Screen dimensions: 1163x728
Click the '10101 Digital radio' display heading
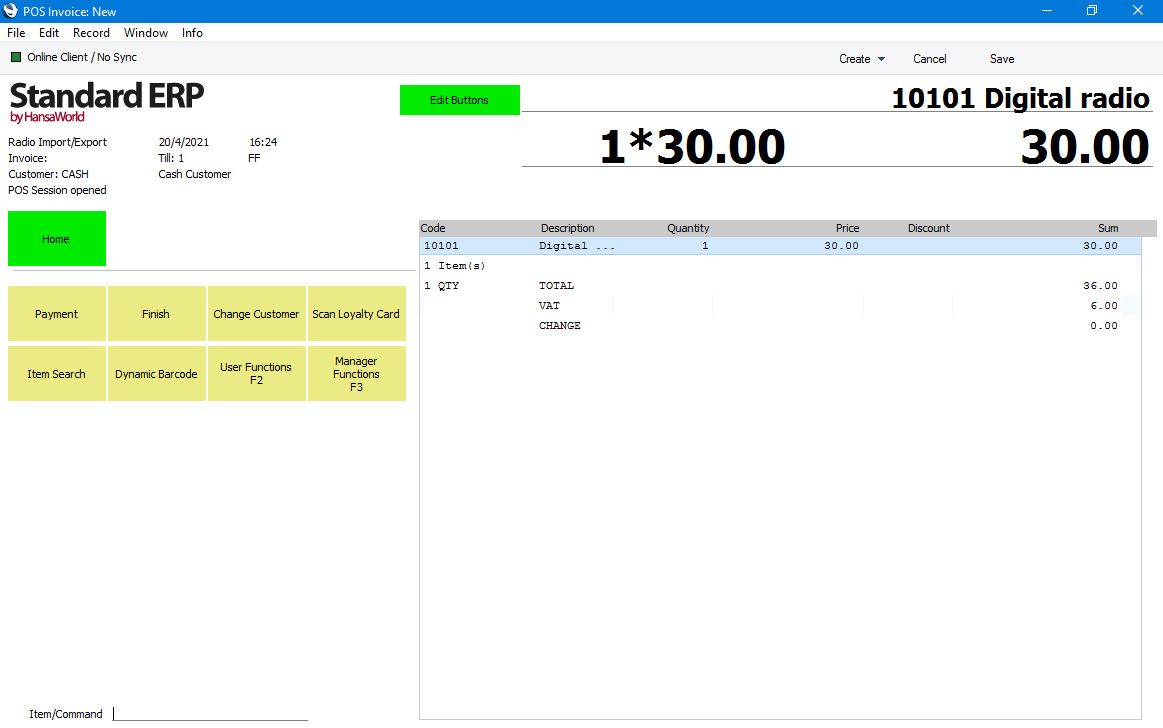1020,98
